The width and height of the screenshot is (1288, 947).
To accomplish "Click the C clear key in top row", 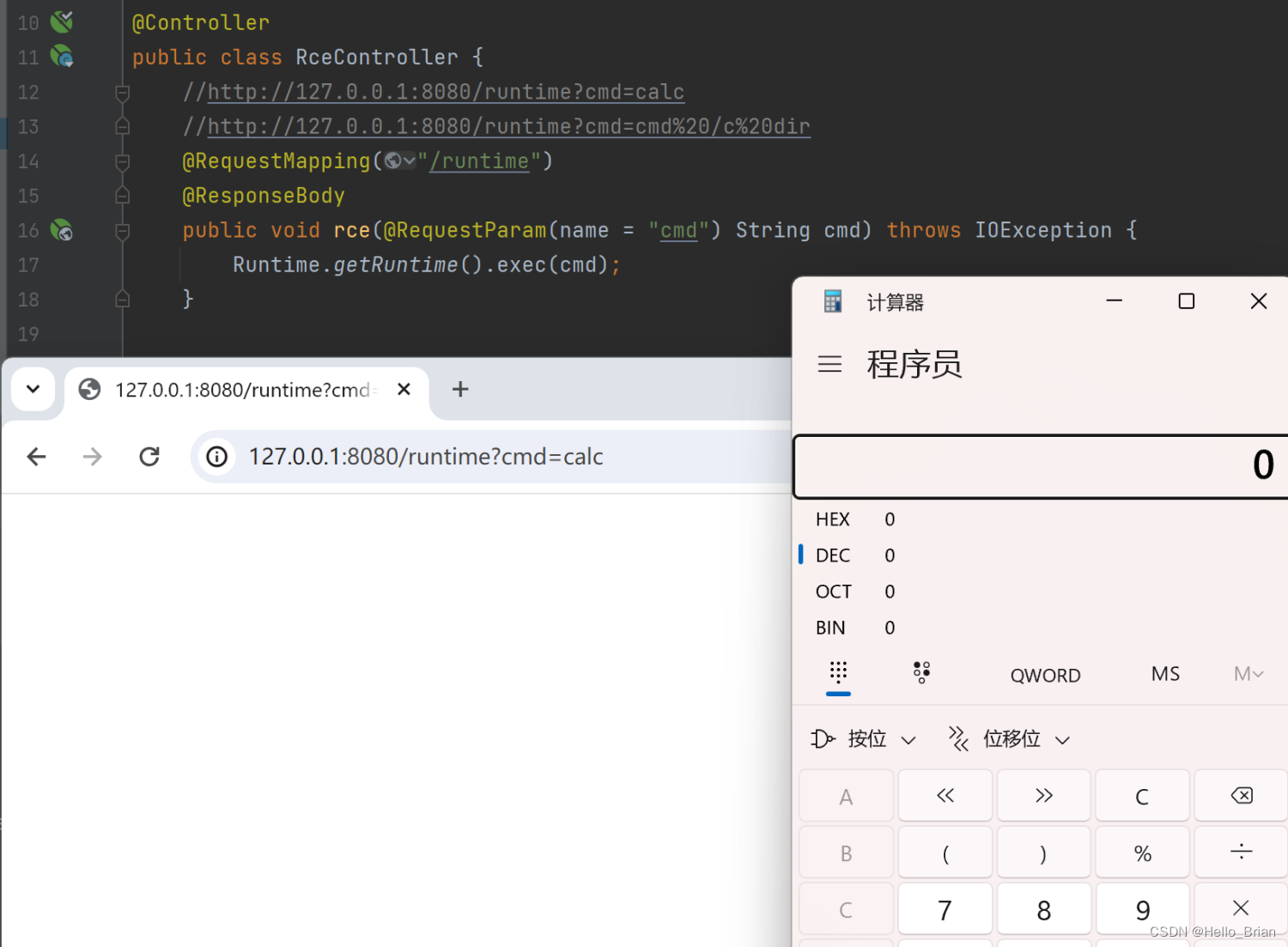I will click(1143, 796).
